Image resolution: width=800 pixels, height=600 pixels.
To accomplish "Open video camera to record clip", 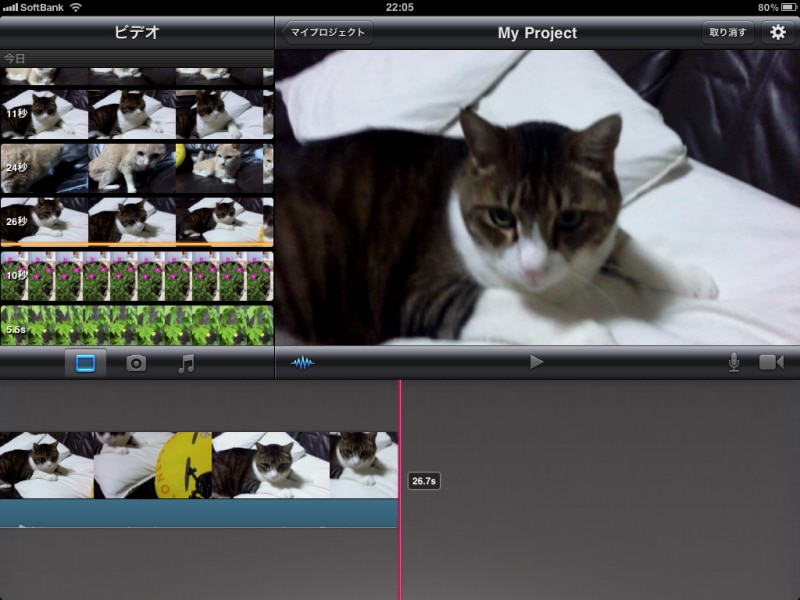I will click(x=771, y=362).
